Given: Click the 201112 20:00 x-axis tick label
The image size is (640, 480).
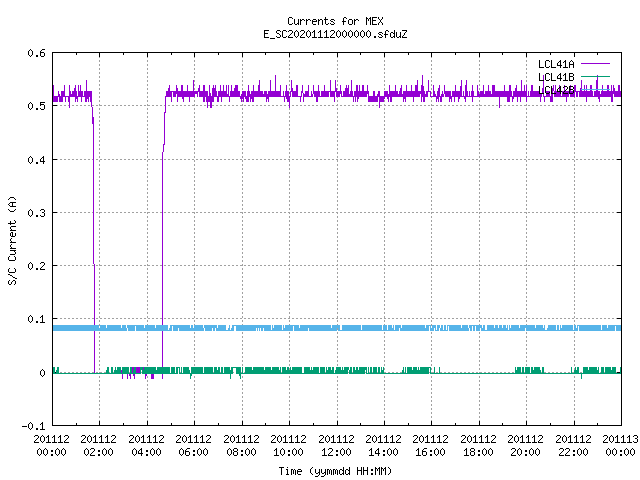Looking at the screenshot, I should (x=525, y=445).
